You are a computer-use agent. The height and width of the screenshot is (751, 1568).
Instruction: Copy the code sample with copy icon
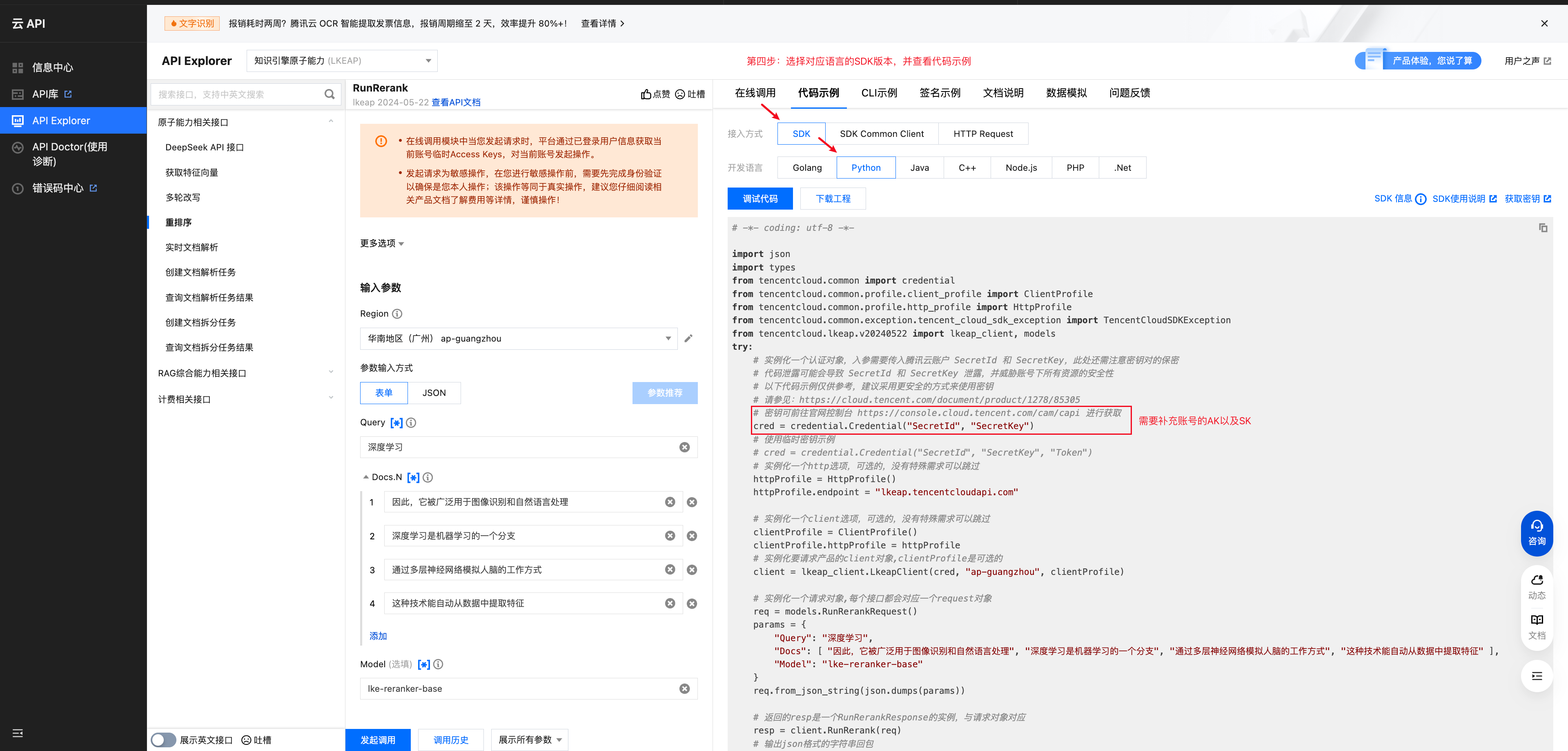click(1543, 228)
